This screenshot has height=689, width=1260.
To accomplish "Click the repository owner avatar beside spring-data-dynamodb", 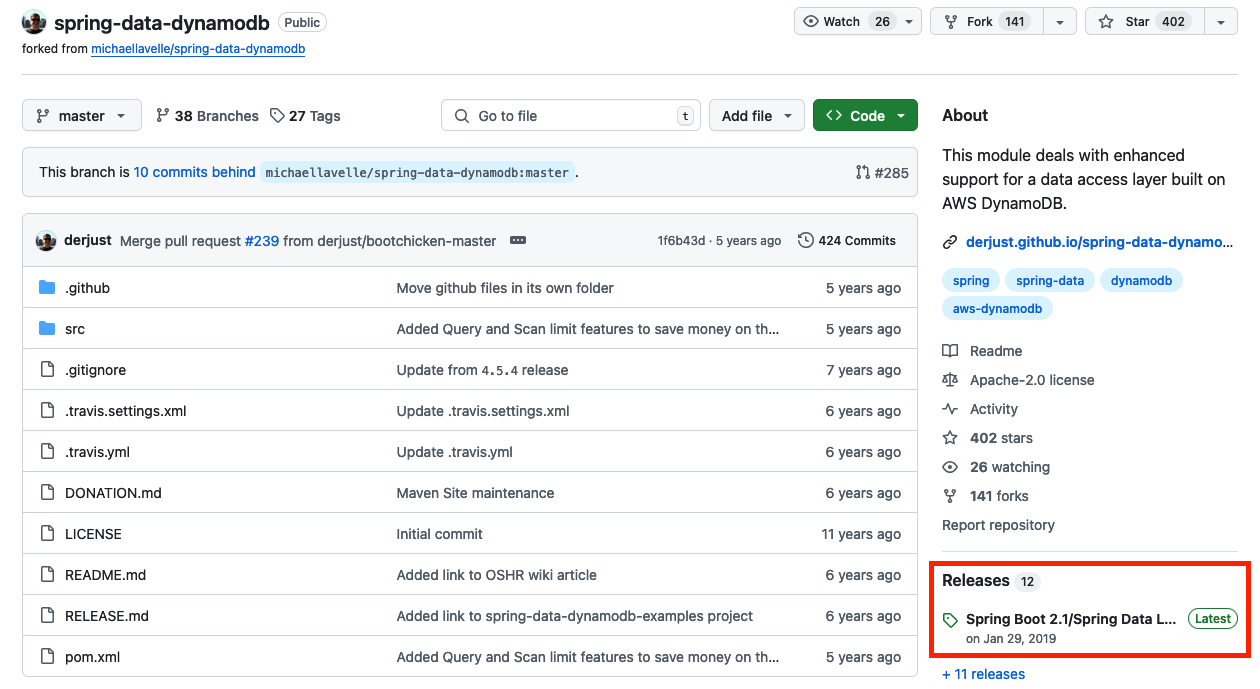I will [34, 22].
